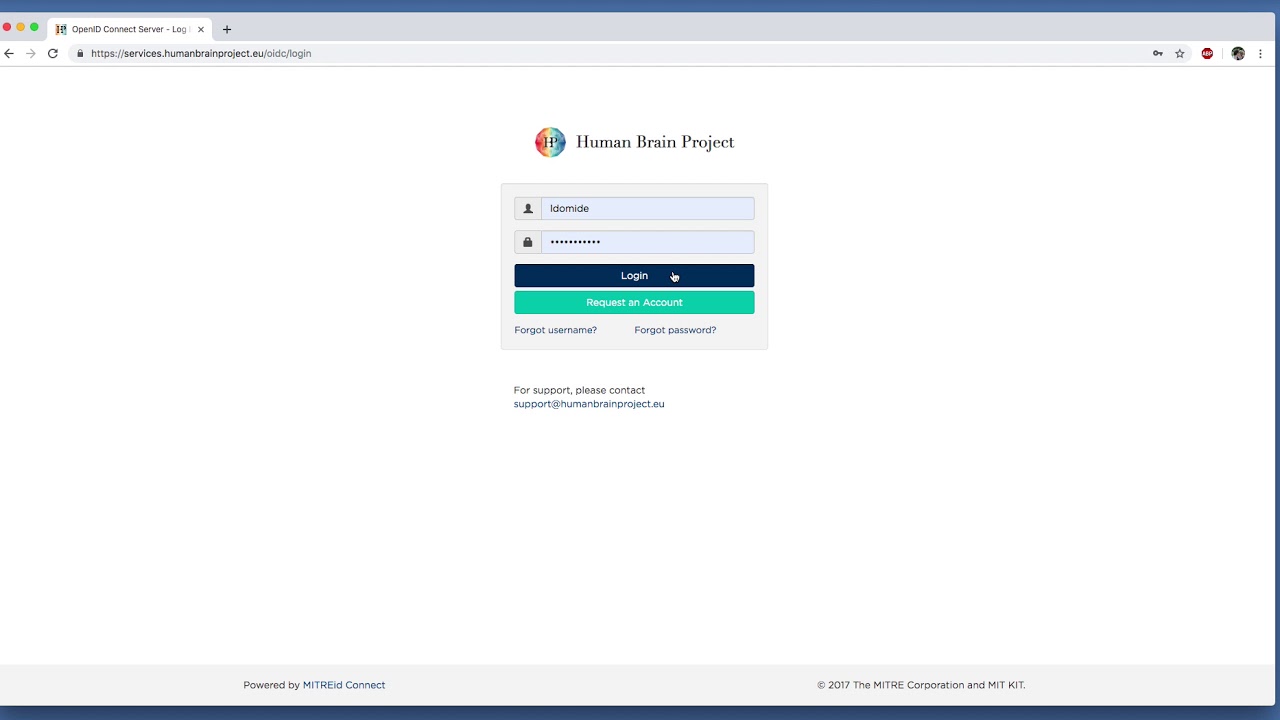
Task: Click the yellow minimize window button
Action: 20,28
